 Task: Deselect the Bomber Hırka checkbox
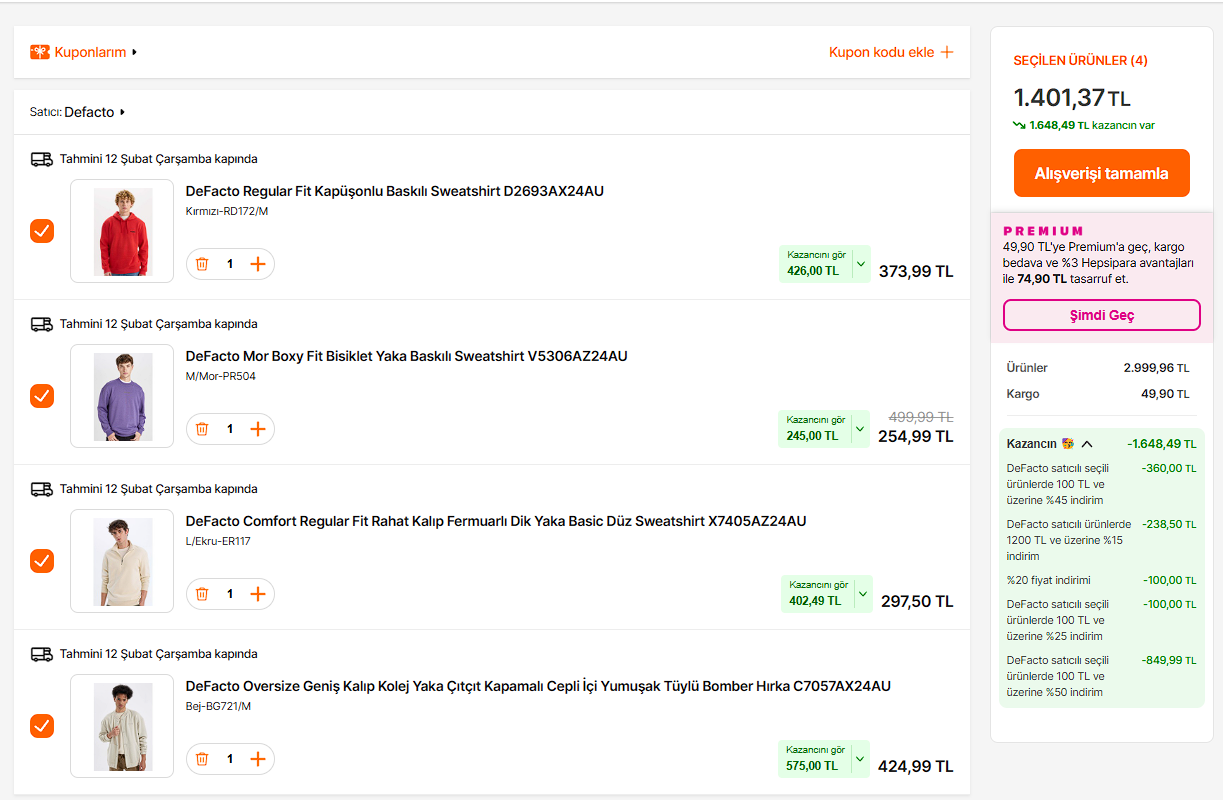(x=42, y=726)
